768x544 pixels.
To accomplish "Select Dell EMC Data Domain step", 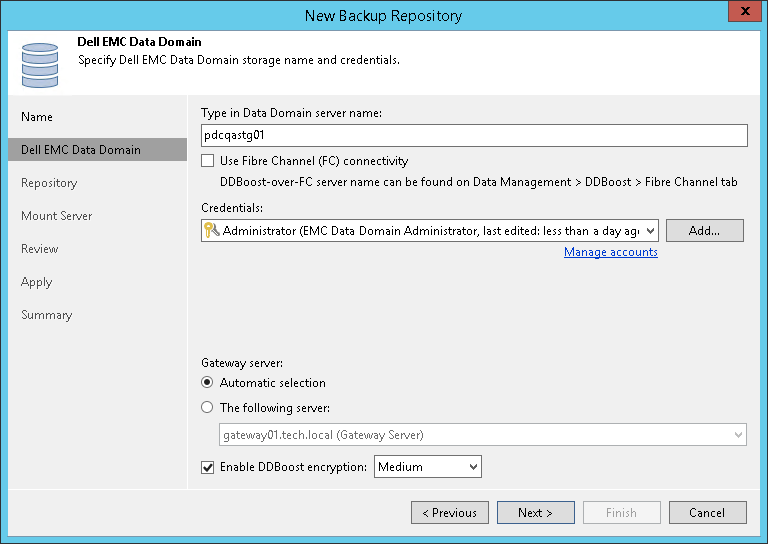I will coord(80,150).
